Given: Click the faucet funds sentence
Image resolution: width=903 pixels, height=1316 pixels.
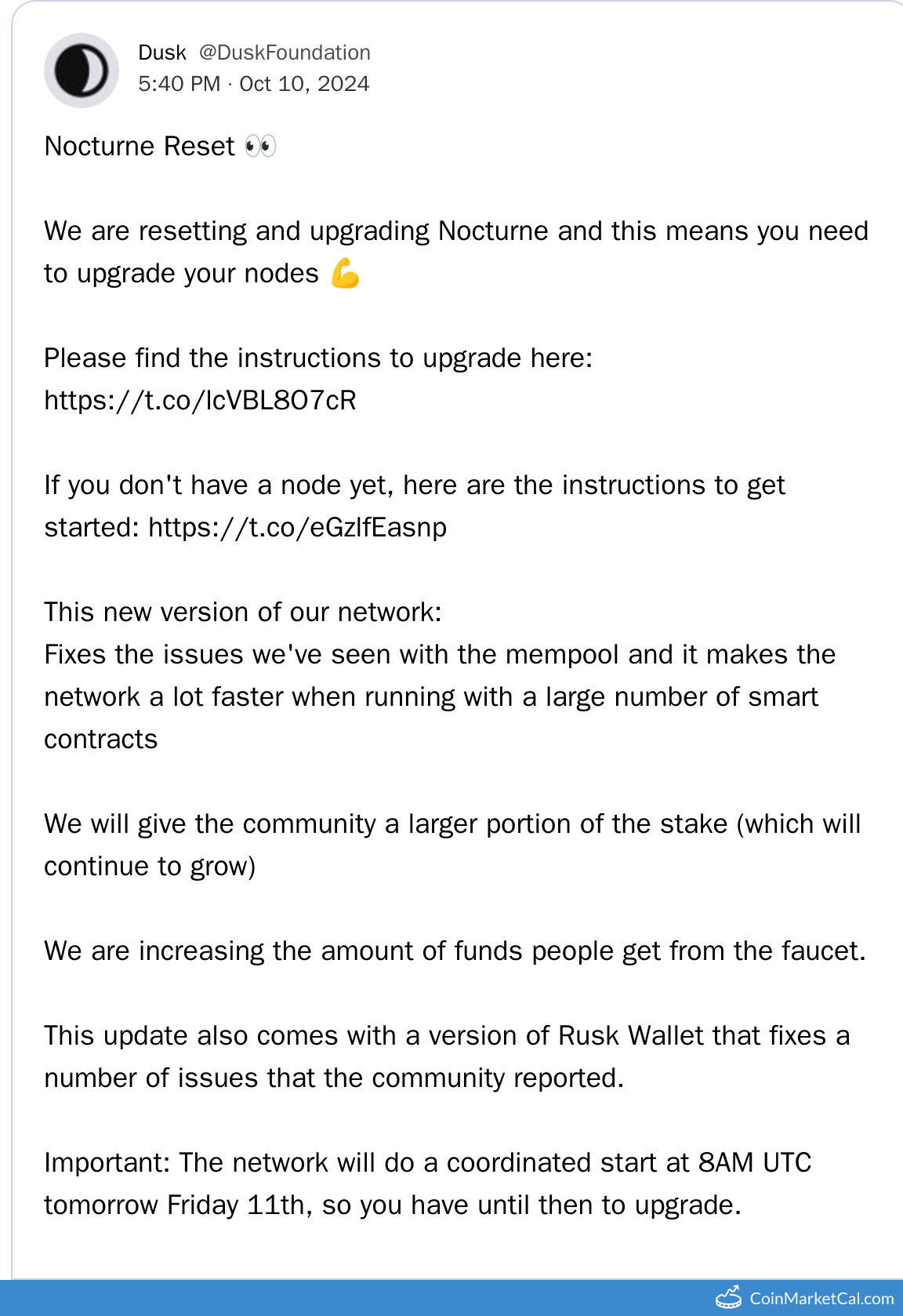Looking at the screenshot, I should point(455,951).
